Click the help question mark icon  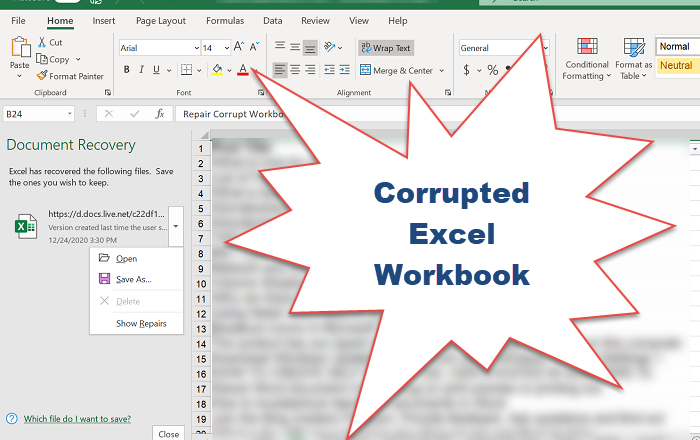(12, 419)
